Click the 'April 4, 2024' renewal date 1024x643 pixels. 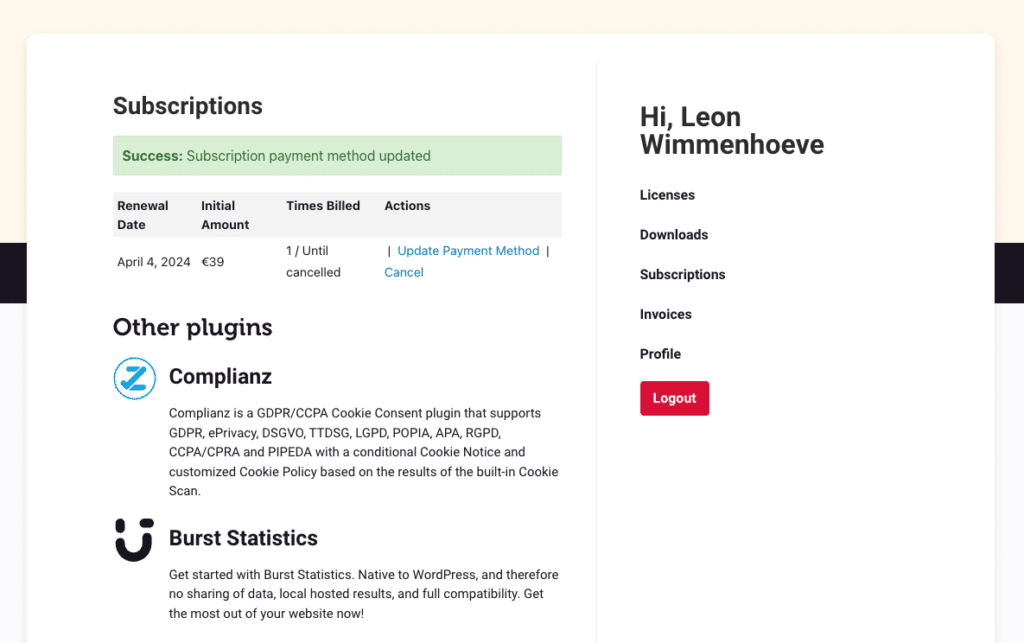(153, 262)
